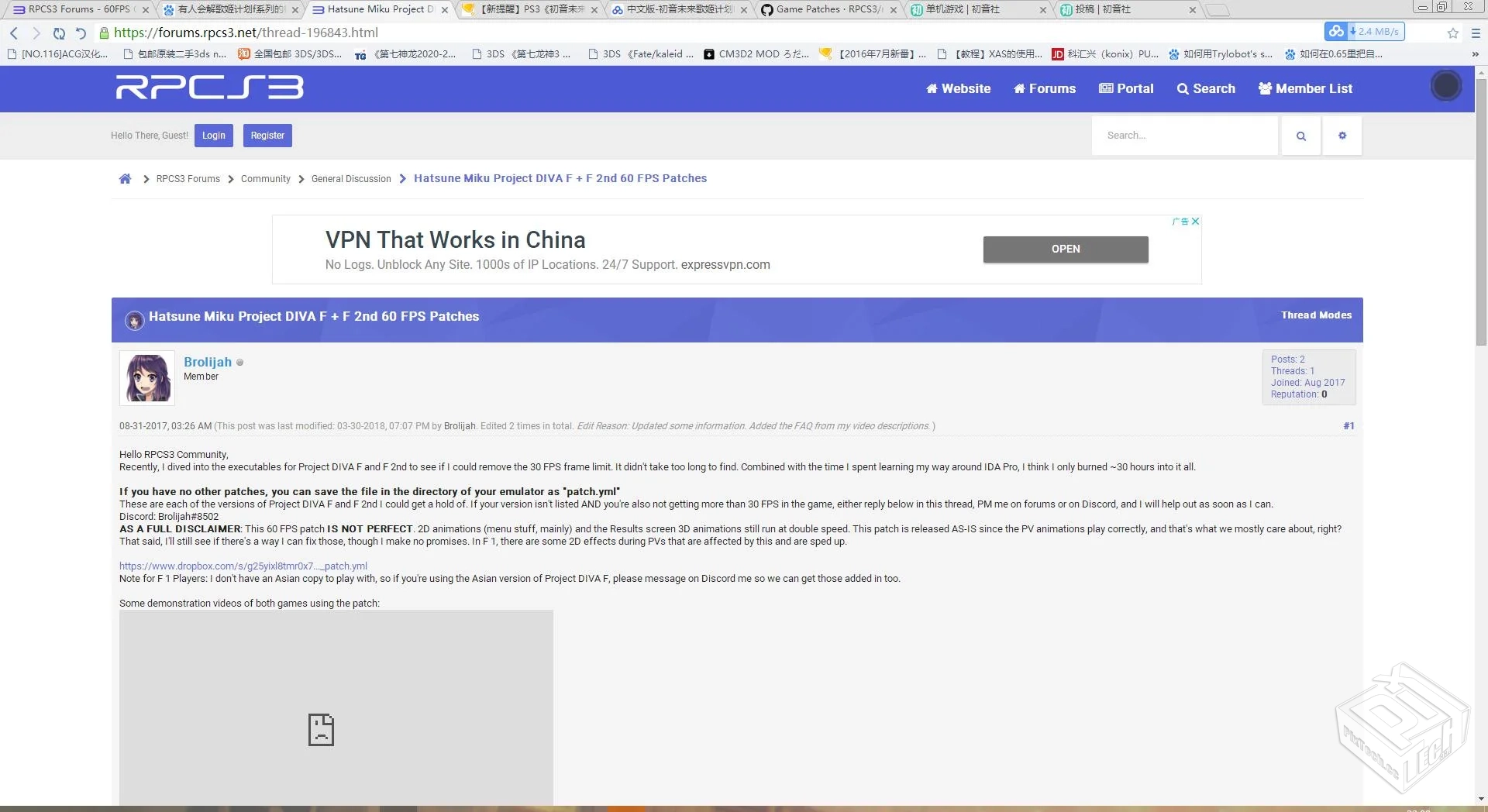The width and height of the screenshot is (1488, 812).
Task: Open the Member List menu
Action: (1305, 88)
